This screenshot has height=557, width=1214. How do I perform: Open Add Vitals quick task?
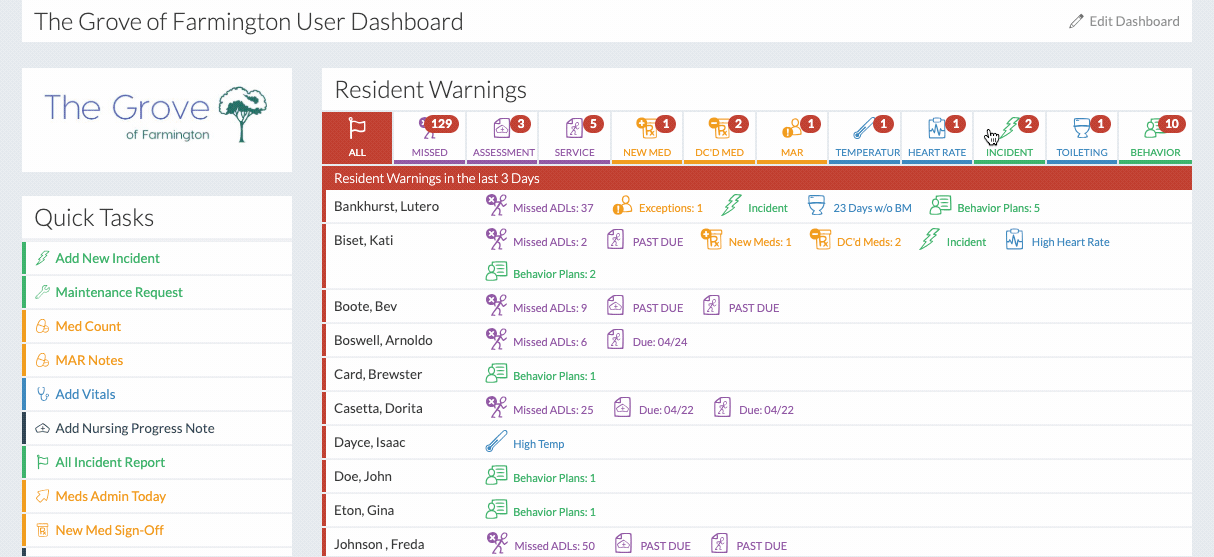85,394
